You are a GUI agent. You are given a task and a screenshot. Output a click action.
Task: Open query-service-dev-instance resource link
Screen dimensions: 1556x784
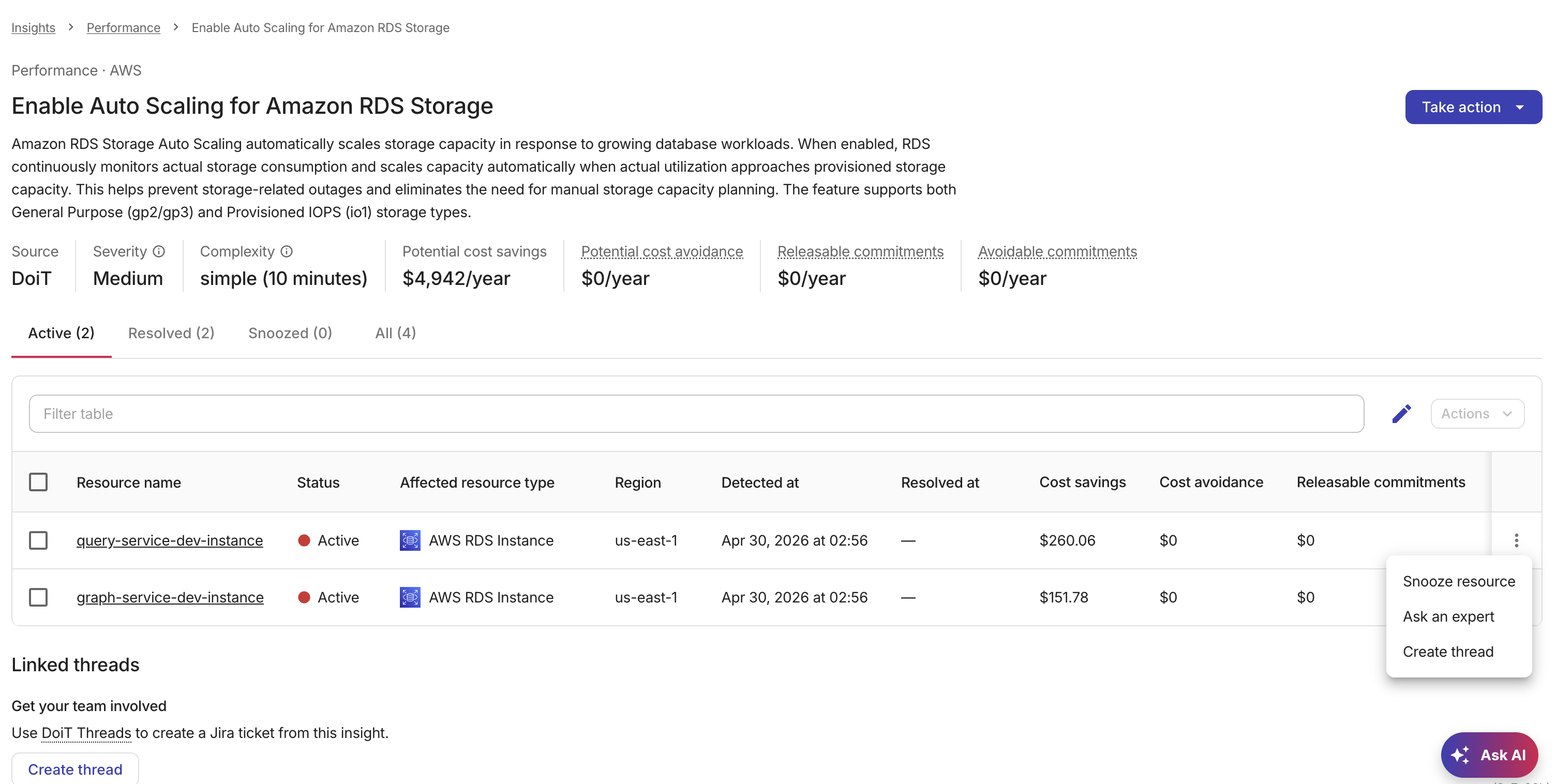pos(170,540)
